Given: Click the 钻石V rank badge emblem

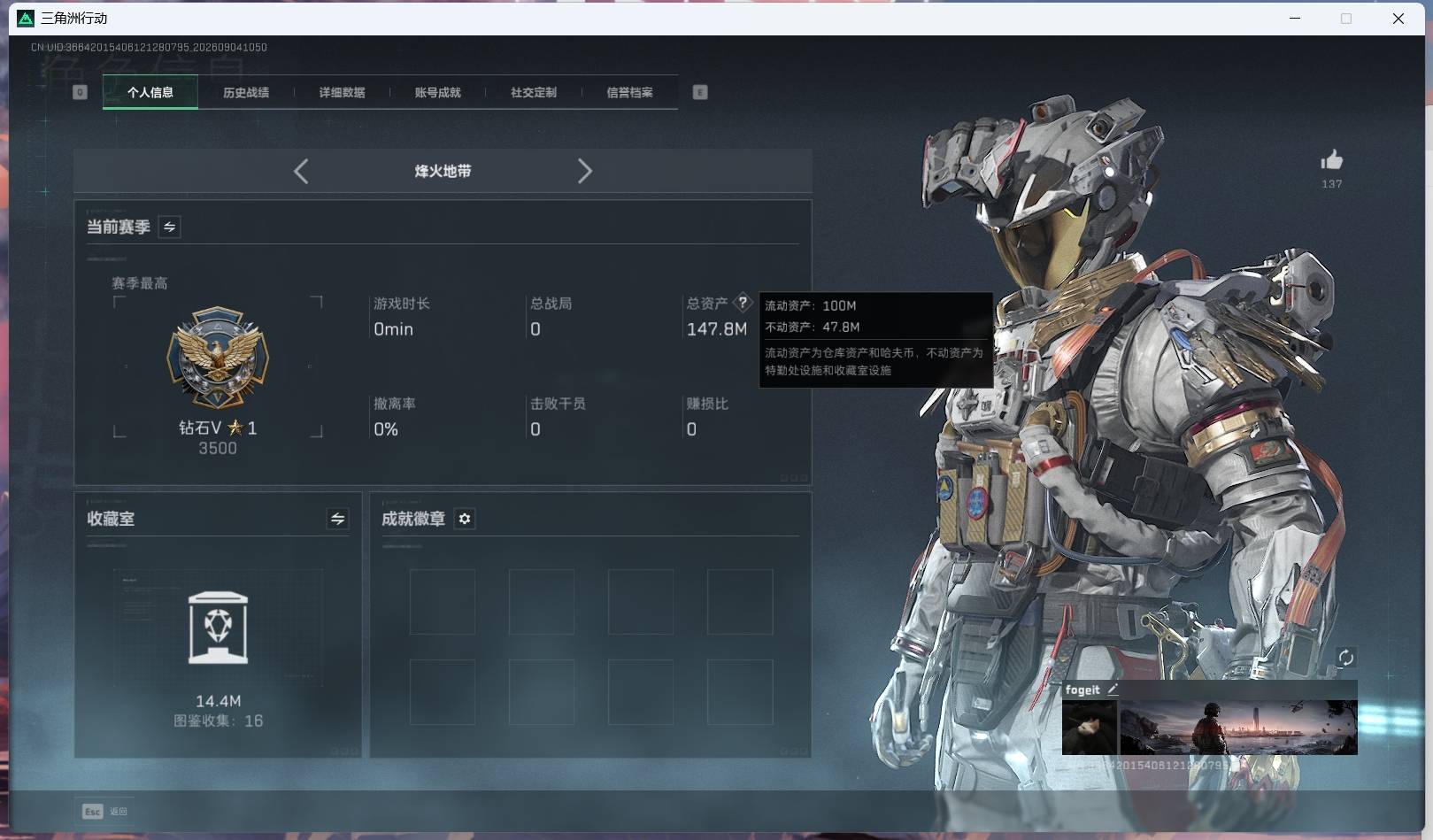Looking at the screenshot, I should point(218,358).
